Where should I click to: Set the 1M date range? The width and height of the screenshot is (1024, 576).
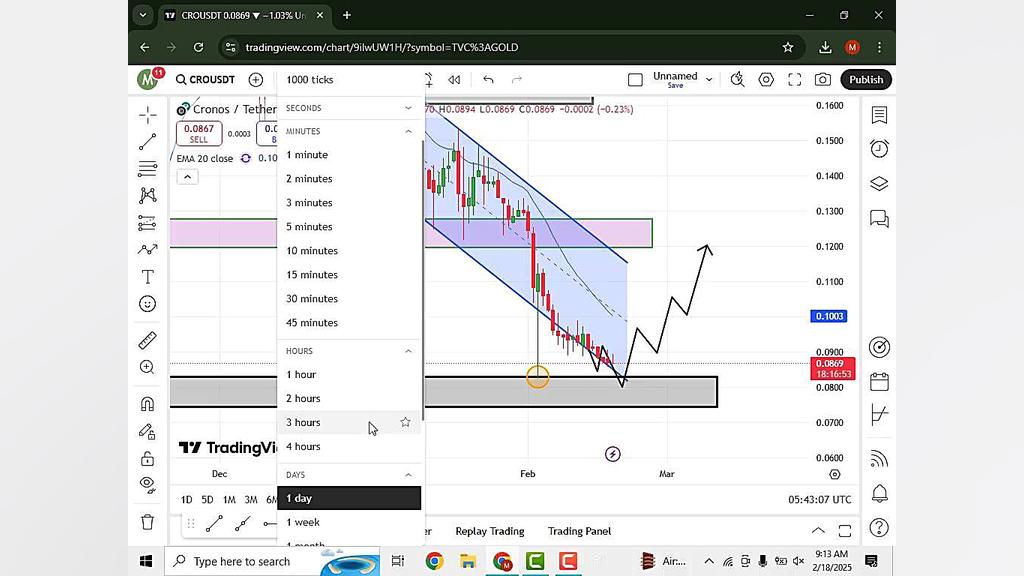[x=229, y=500]
